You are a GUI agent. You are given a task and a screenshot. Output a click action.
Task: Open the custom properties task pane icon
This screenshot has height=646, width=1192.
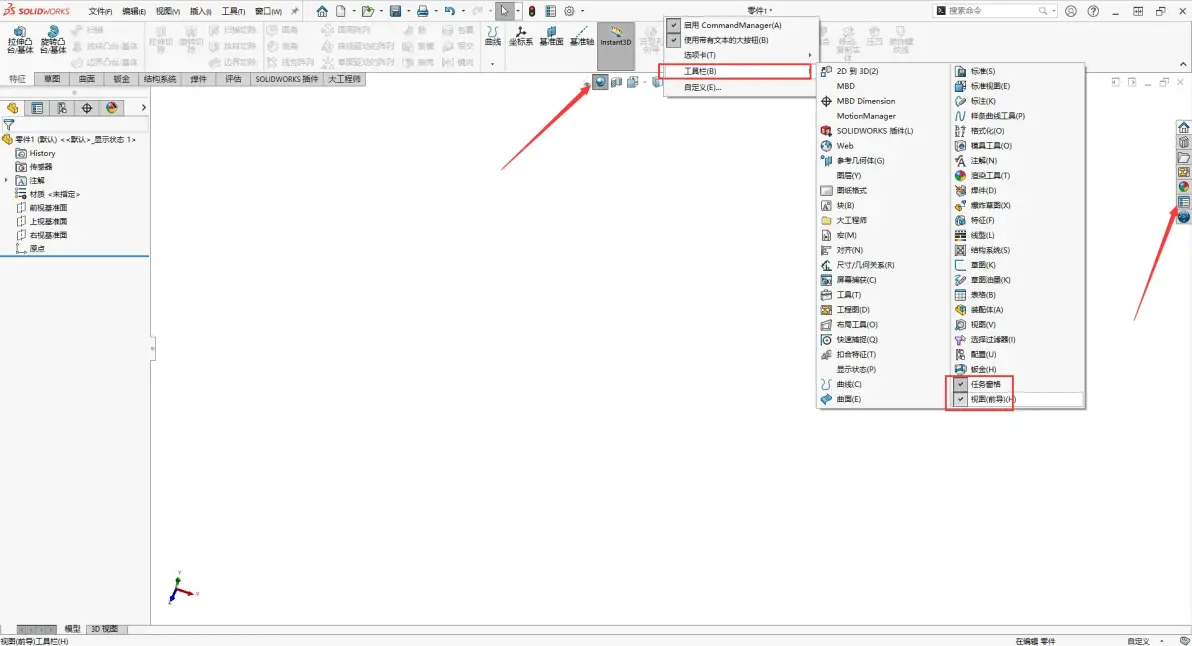1184,201
